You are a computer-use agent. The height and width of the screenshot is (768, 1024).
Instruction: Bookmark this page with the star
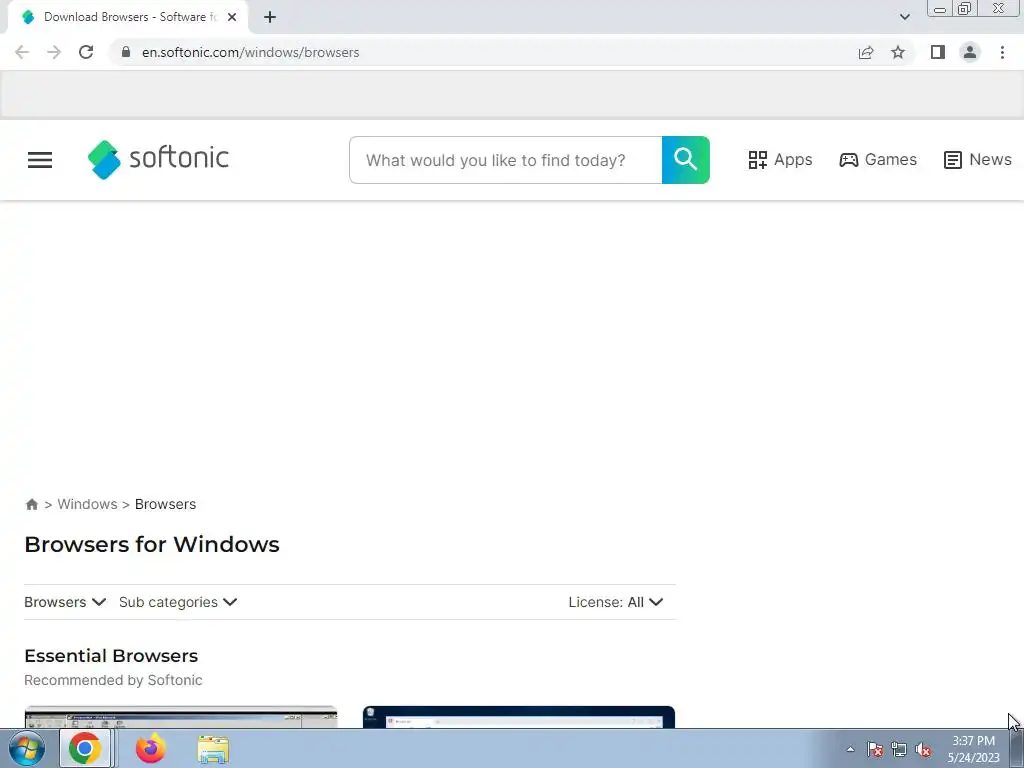[x=898, y=52]
